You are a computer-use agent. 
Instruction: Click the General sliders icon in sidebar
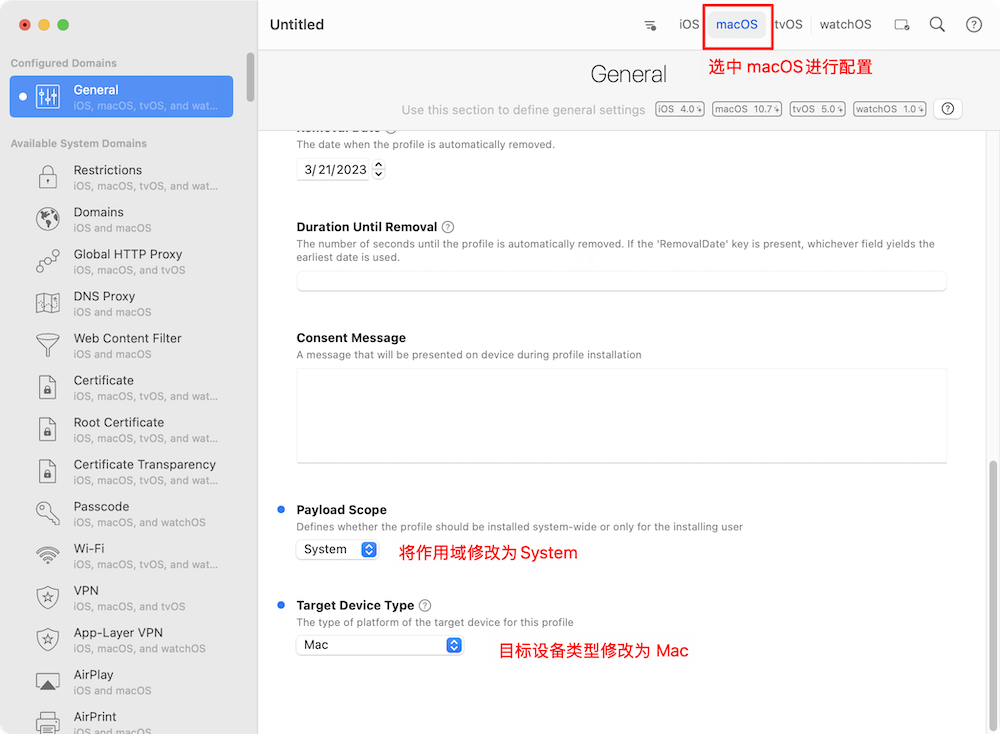tap(48, 97)
